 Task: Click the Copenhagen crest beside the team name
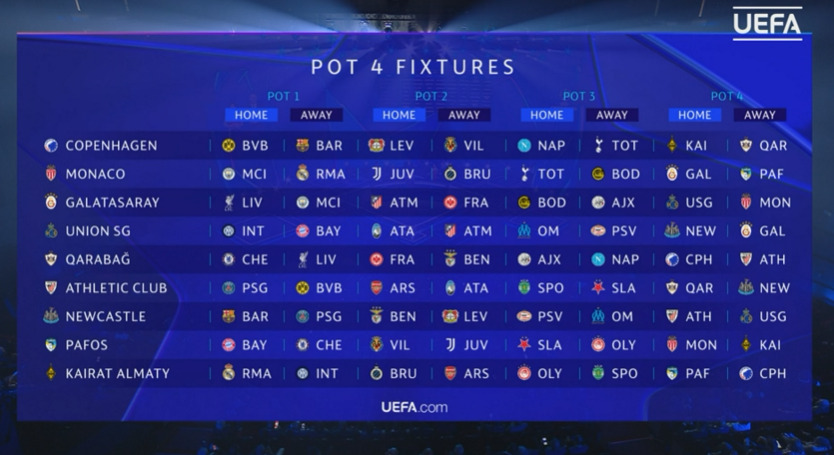pyautogui.click(x=51, y=145)
